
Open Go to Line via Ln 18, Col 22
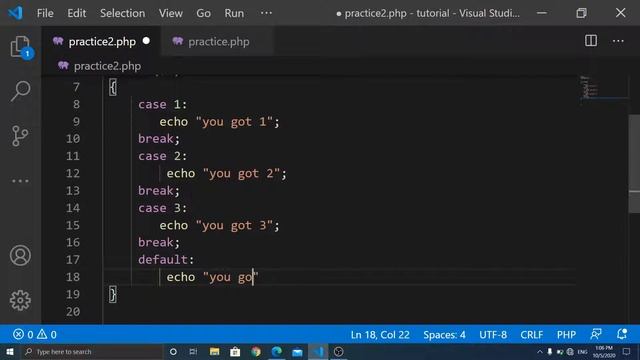(x=380, y=335)
